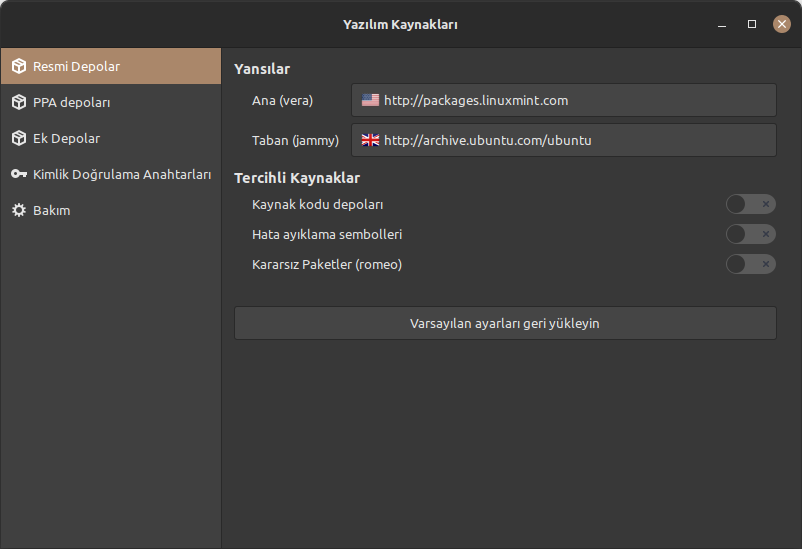Toggle Hata ayıklama sembolleri on
This screenshot has width=802, height=549.
tap(750, 235)
